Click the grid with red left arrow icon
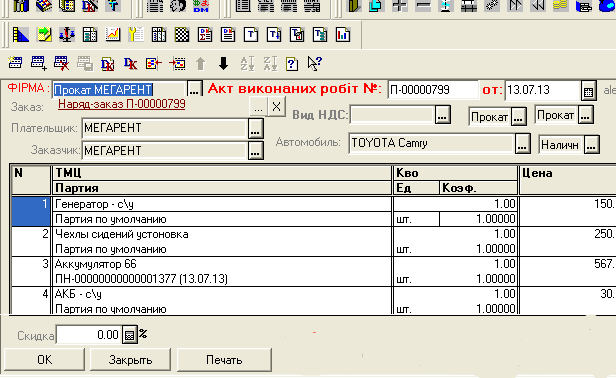This screenshot has height=378, width=616. click(153, 63)
